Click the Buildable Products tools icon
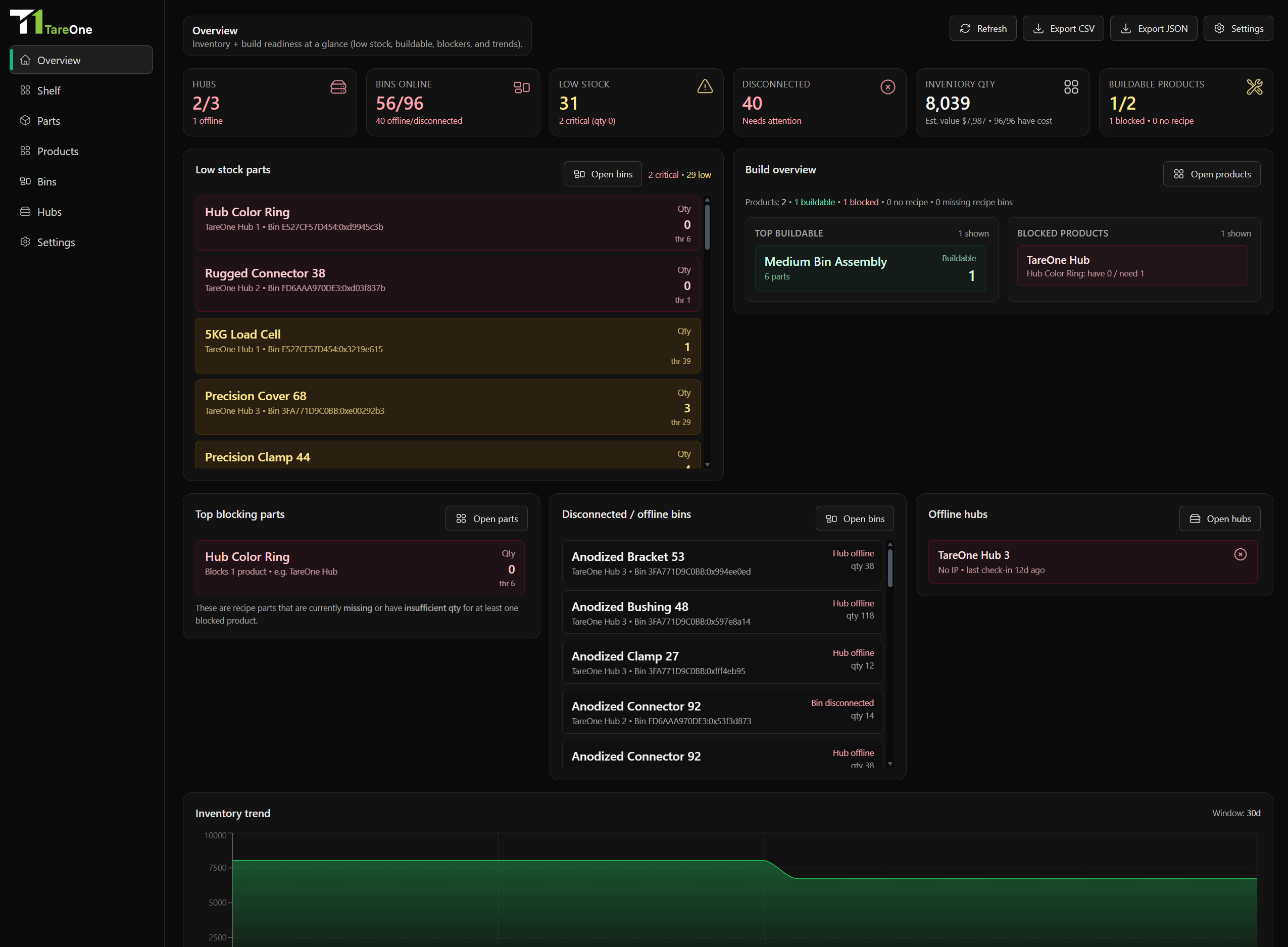Screen dimensions: 1288x947 [x=1254, y=87]
